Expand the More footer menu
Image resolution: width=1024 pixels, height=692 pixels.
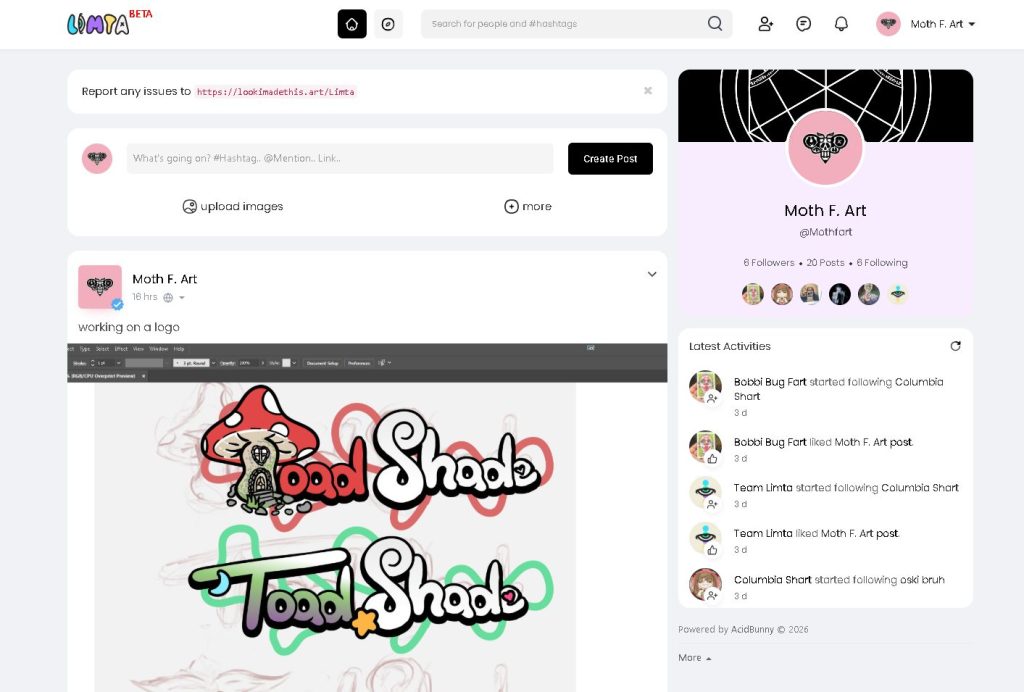(694, 658)
